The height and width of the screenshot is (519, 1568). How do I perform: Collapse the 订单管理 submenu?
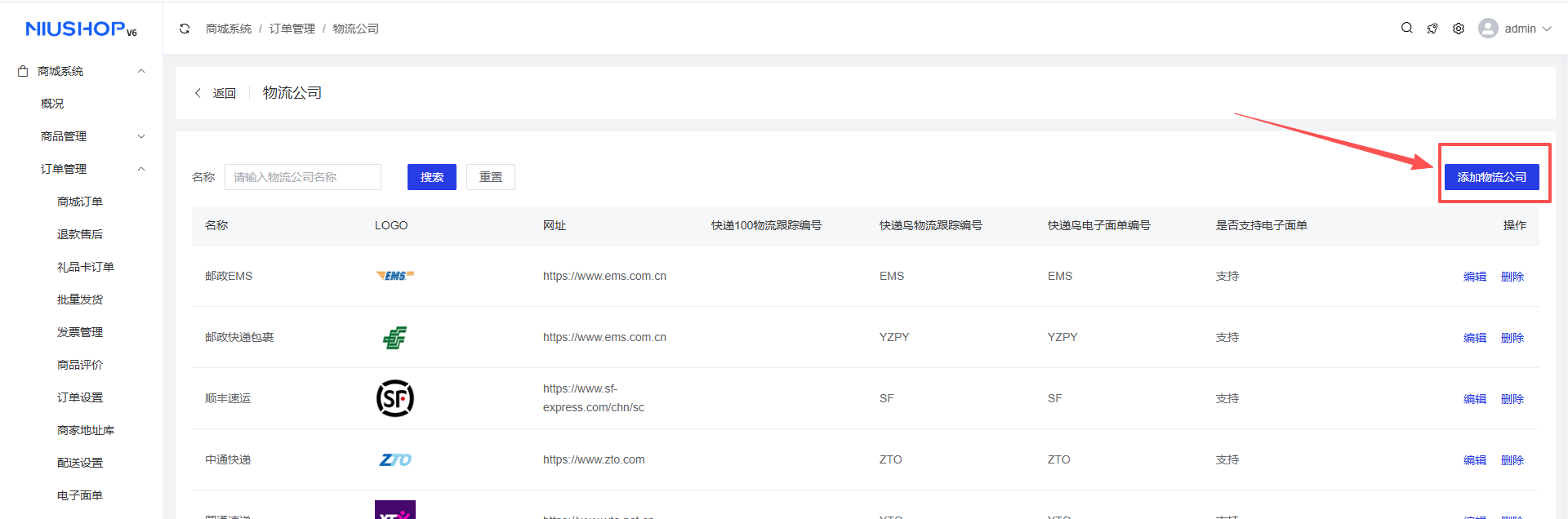[141, 169]
